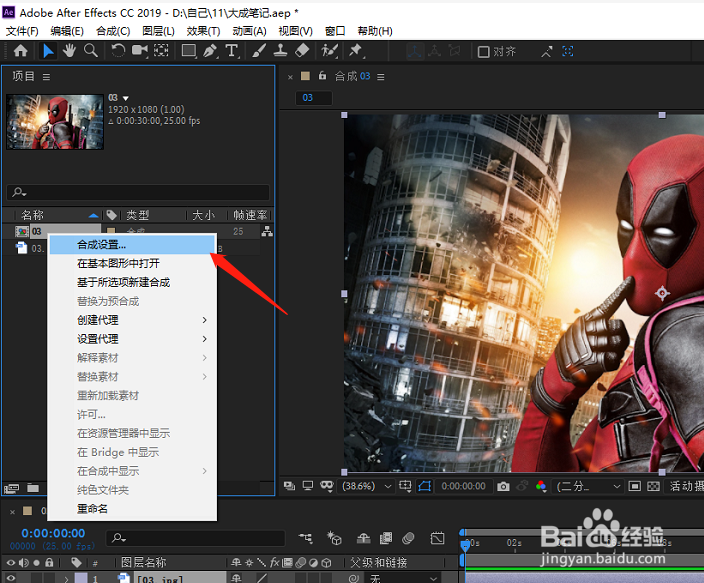Choose 合成设置... in context menu
The width and height of the screenshot is (704, 583).
tap(133, 245)
